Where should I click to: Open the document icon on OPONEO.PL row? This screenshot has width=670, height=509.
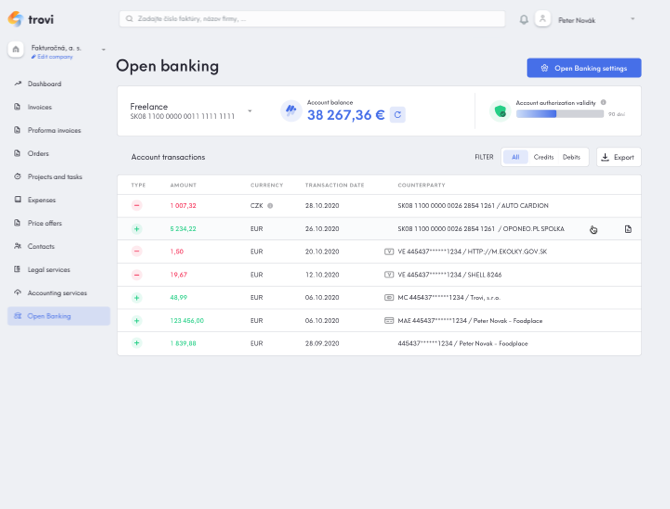628,229
